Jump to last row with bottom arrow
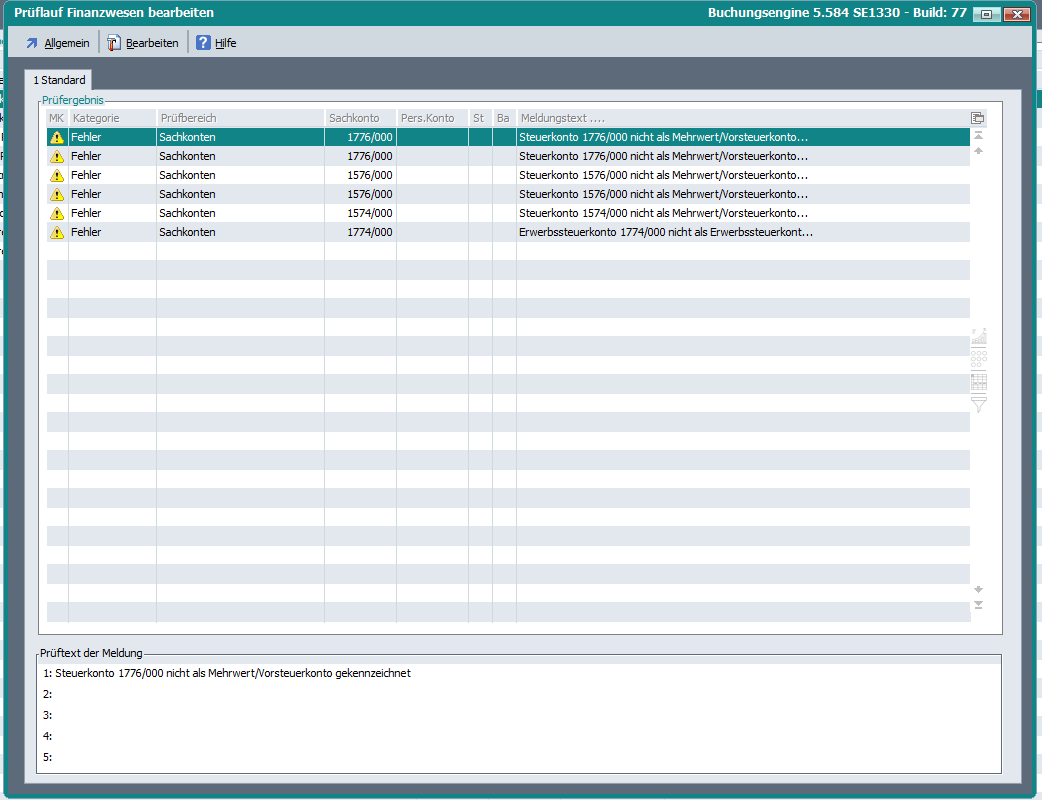Viewport: 1042px width, 800px height. pos(978,605)
